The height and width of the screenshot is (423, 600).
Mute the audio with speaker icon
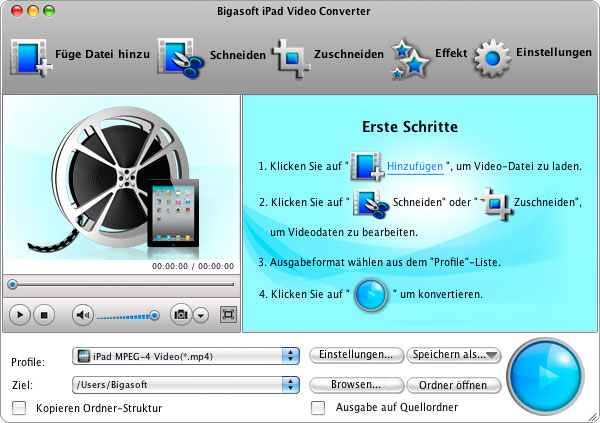[83, 315]
